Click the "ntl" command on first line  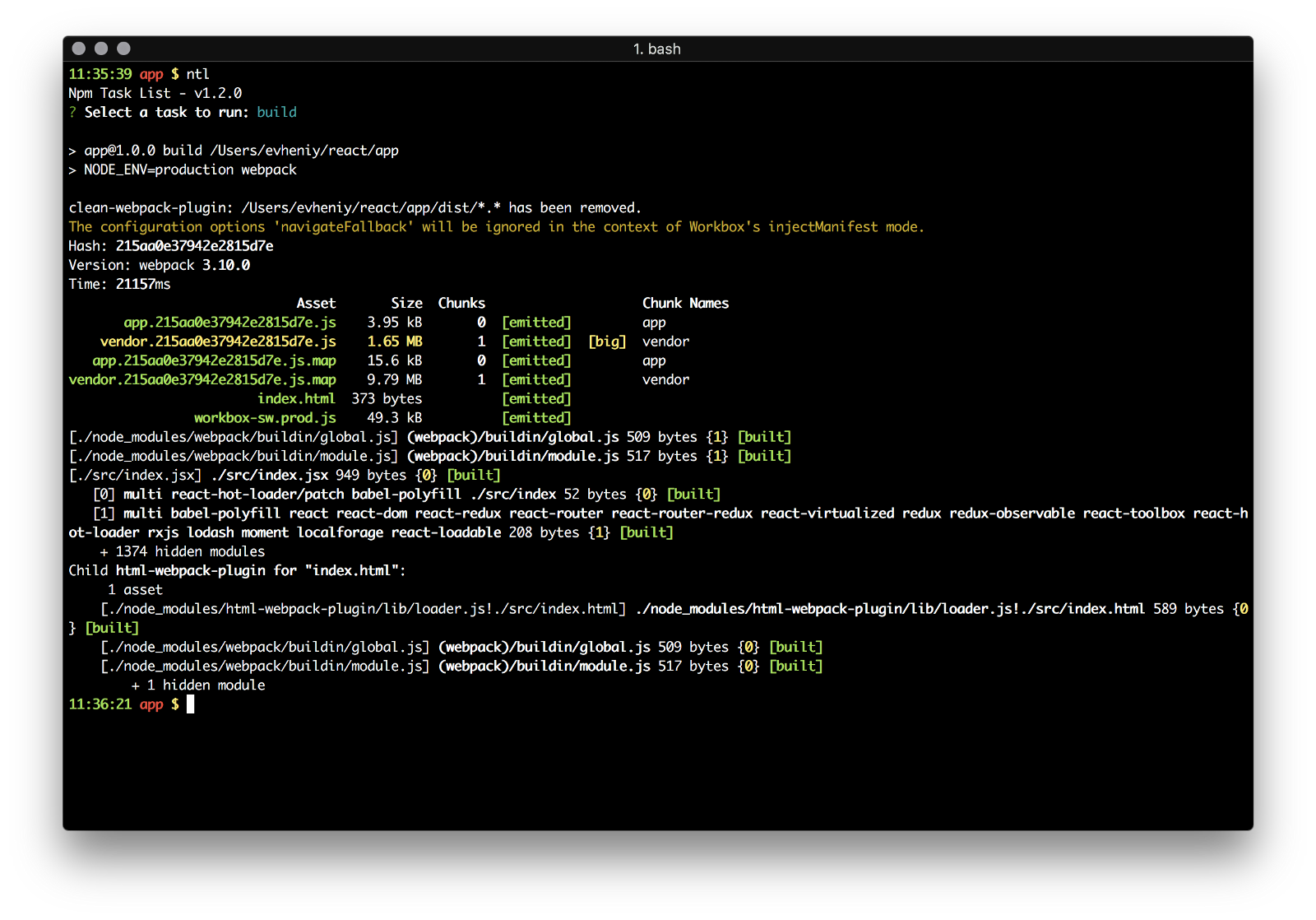(x=197, y=74)
